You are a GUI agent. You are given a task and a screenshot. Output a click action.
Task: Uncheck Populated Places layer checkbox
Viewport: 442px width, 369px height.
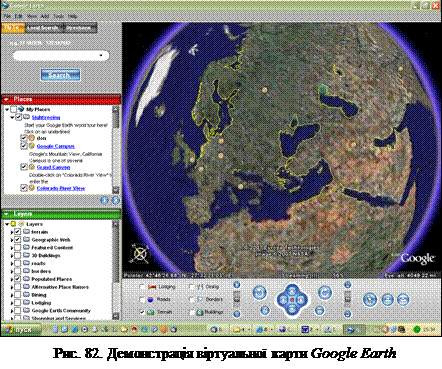18,279
